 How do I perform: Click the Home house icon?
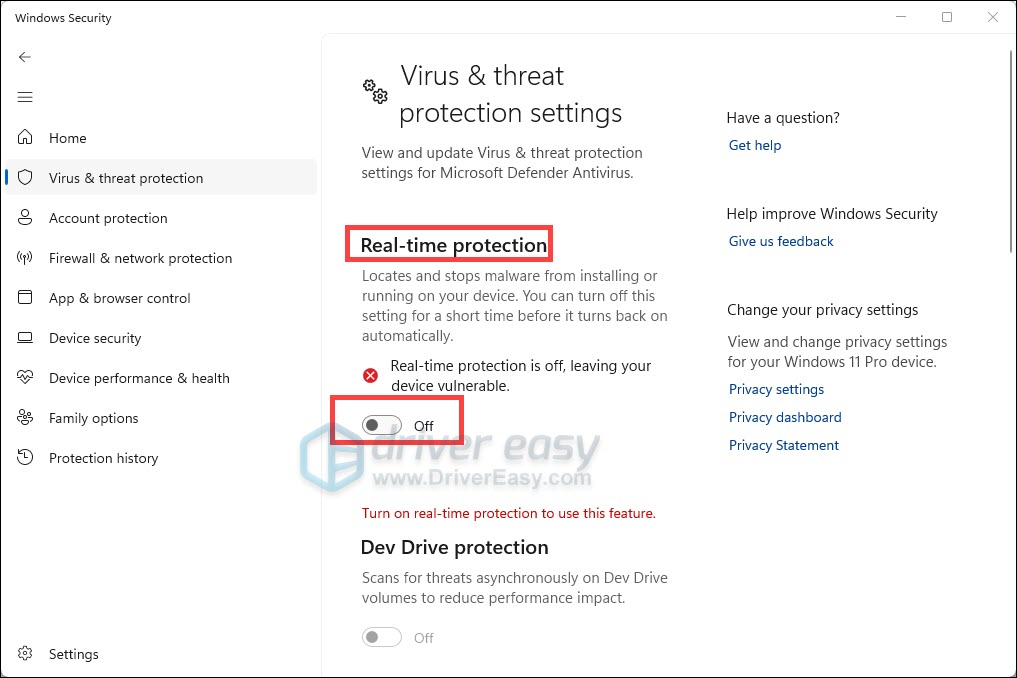pos(26,138)
